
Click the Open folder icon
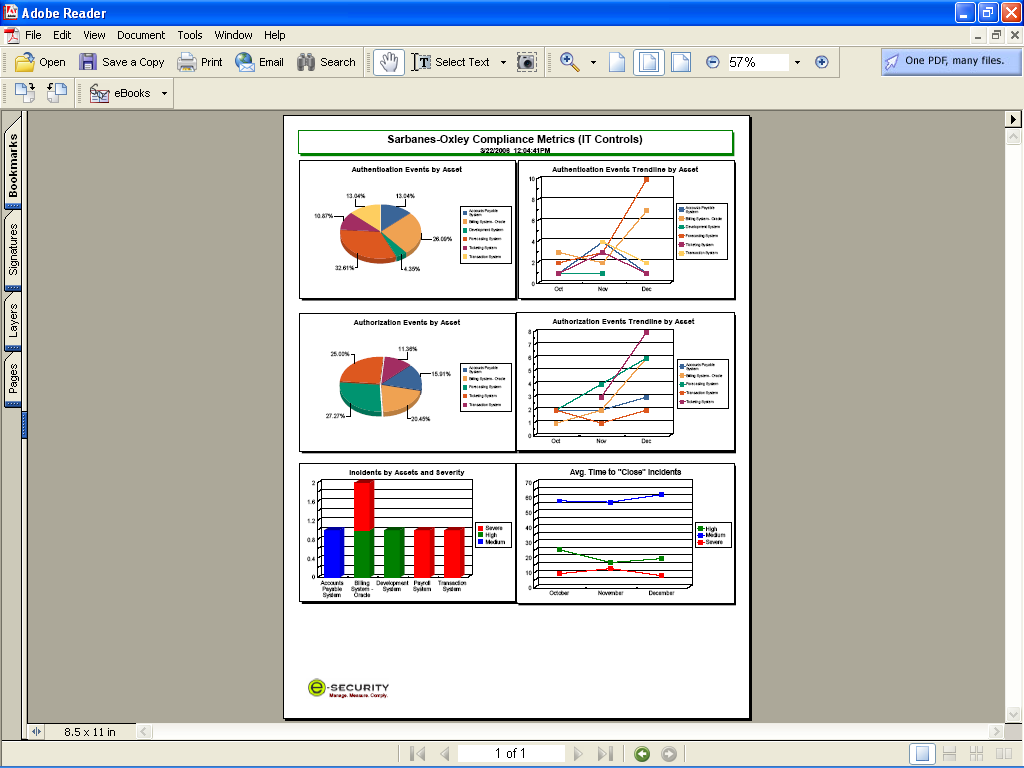(x=25, y=62)
